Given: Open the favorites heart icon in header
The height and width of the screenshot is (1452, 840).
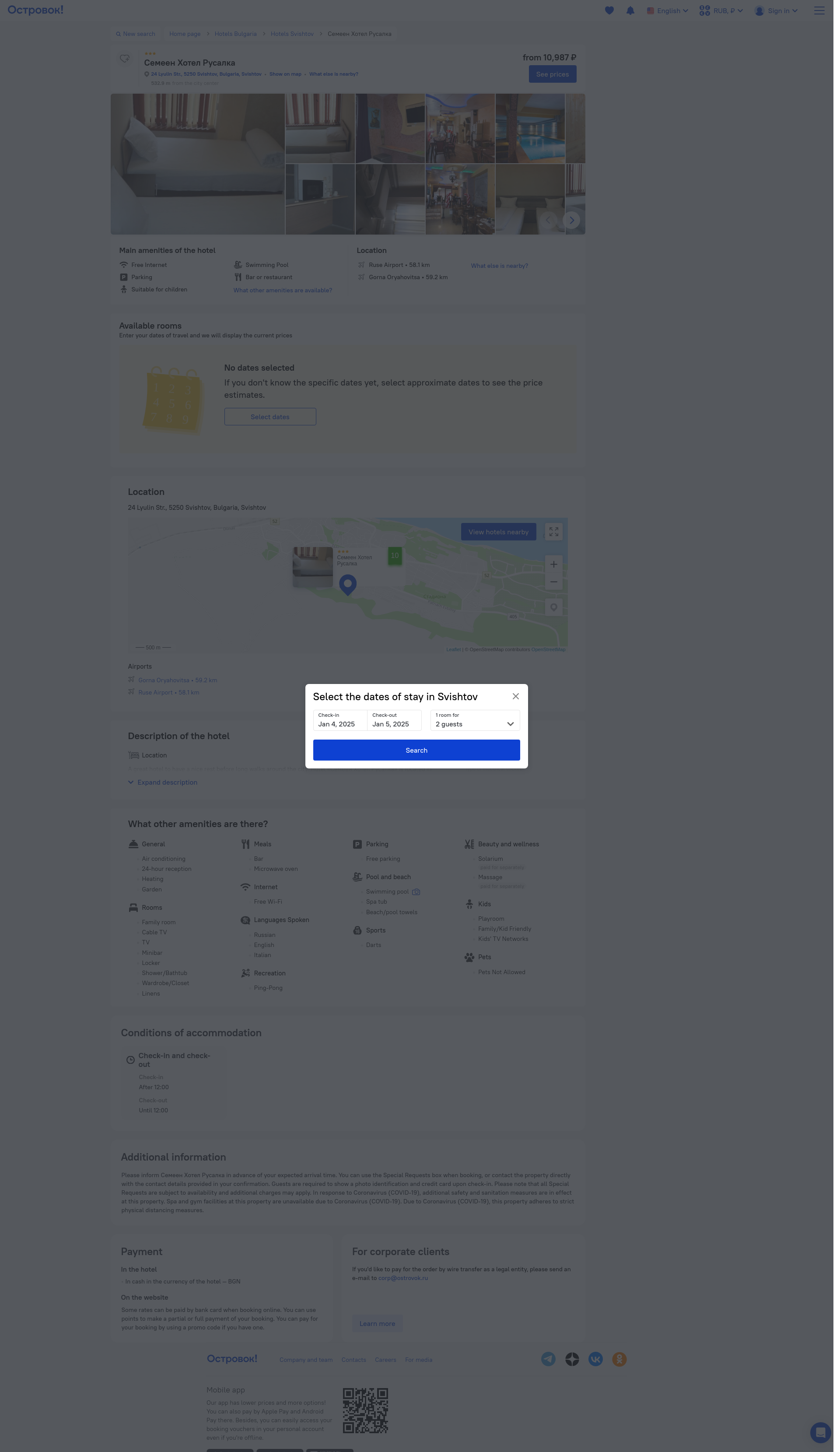Looking at the screenshot, I should click(x=609, y=11).
